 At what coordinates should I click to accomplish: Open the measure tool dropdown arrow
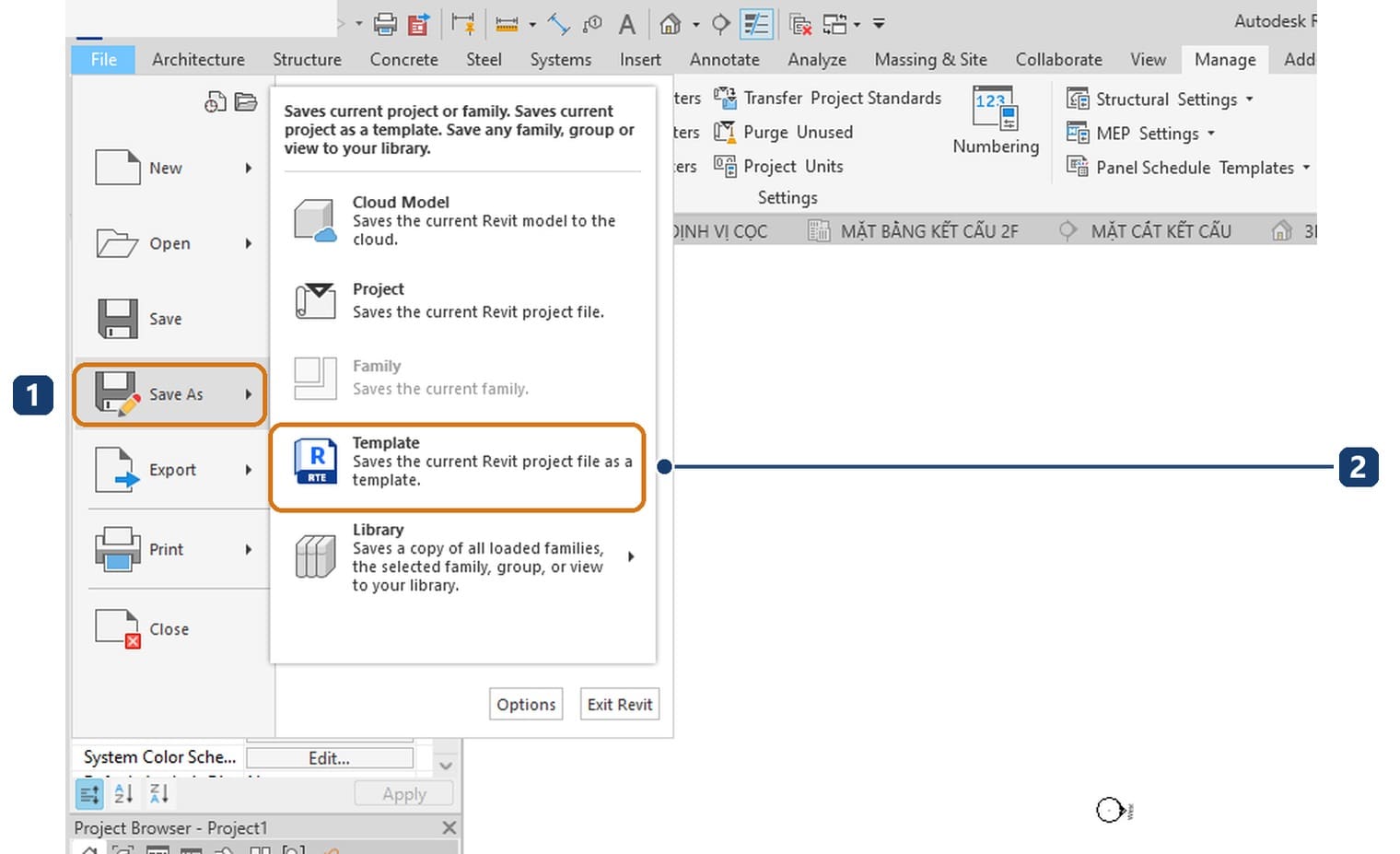point(532,25)
